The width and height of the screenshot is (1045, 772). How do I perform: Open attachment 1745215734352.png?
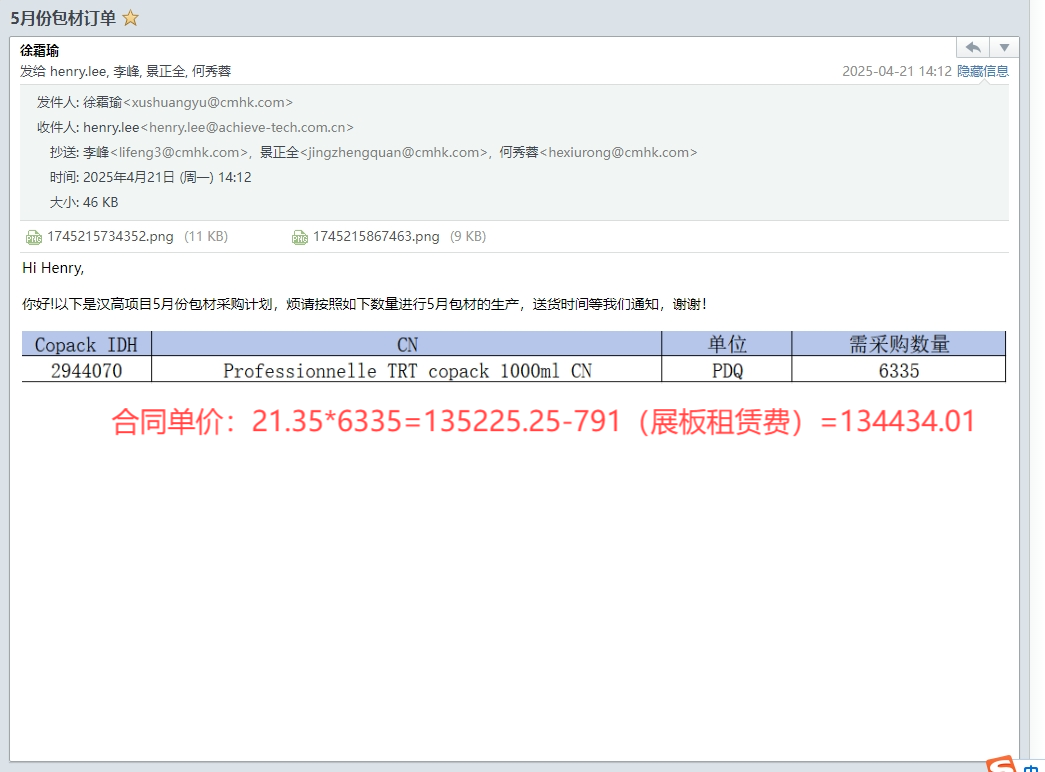click(110, 237)
